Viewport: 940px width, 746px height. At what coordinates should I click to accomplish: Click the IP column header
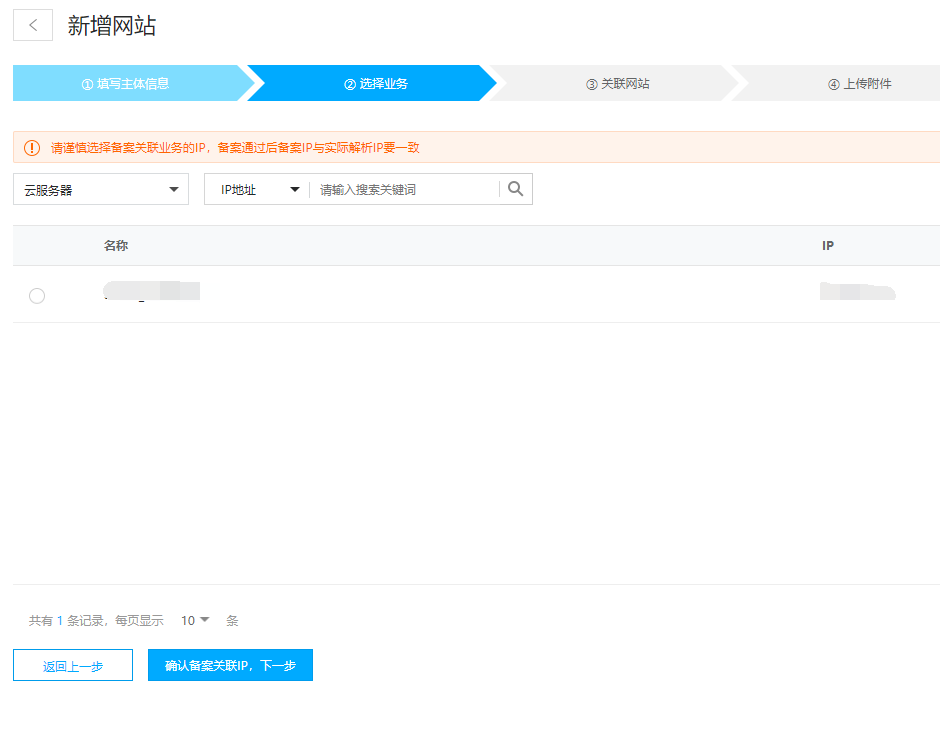click(828, 246)
